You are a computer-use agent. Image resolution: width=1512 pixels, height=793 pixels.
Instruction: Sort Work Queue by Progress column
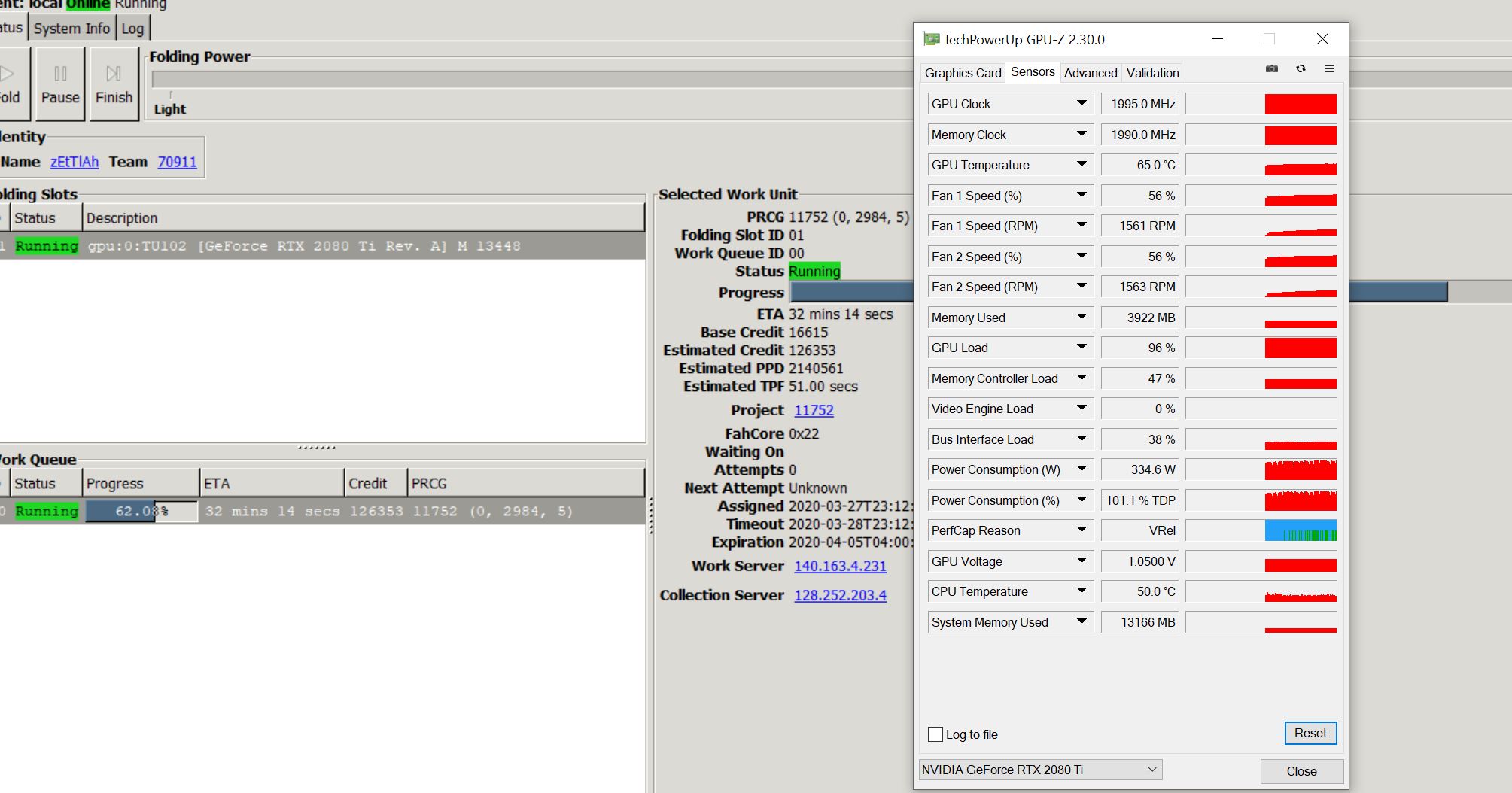coord(141,483)
